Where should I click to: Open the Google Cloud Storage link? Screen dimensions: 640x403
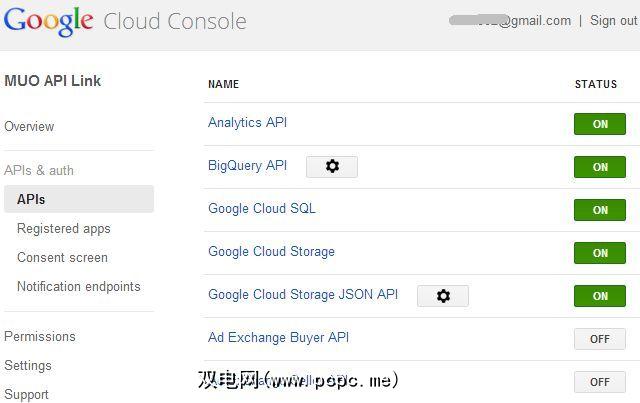[271, 251]
